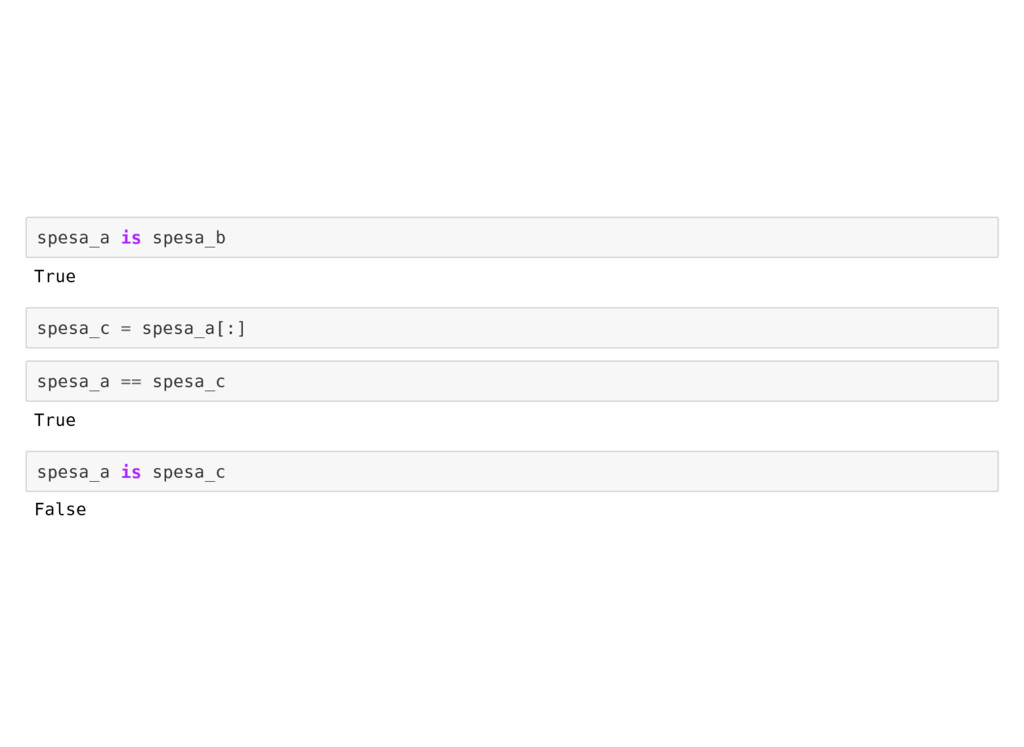Screen dimensions: 1024x747
Task: Click 'spesa_a' right of the assignment '='
Action: pyautogui.click(x=179, y=329)
